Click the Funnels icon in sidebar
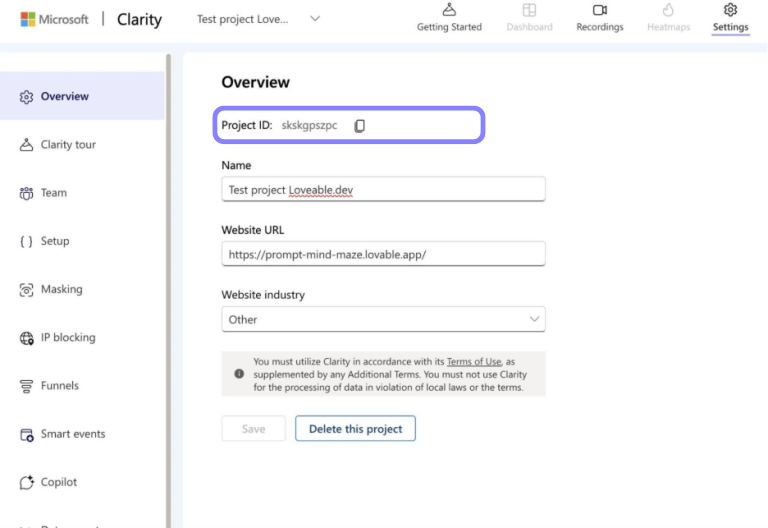This screenshot has height=528, width=768. coord(26,386)
